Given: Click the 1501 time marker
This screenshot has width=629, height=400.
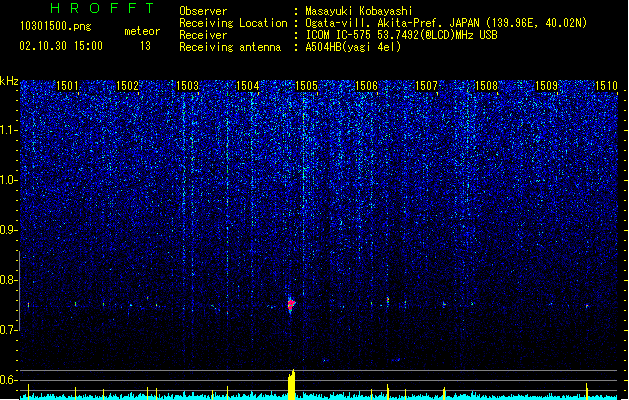Looking at the screenshot, I should pyautogui.click(x=67, y=86).
